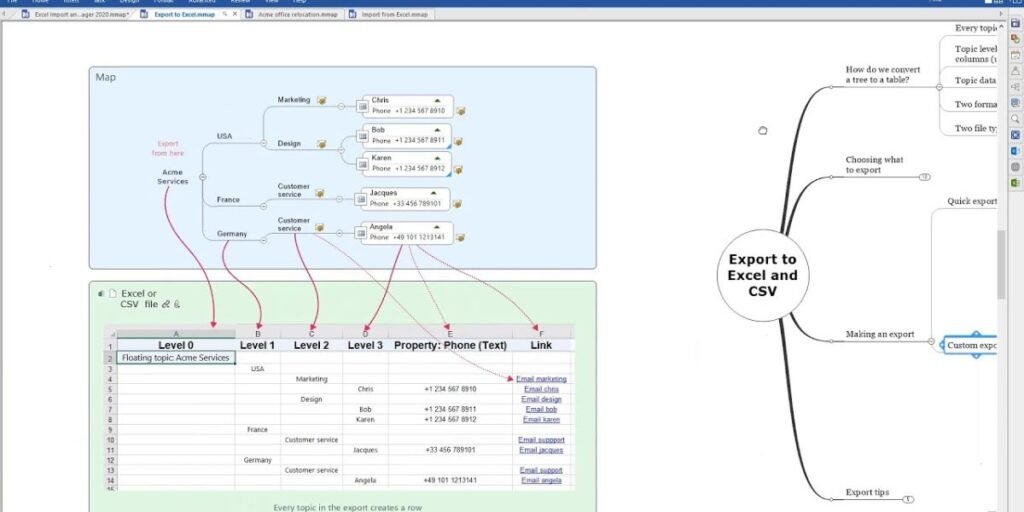
Task: Collapse Jacques topic properties triangle
Action: (434, 193)
